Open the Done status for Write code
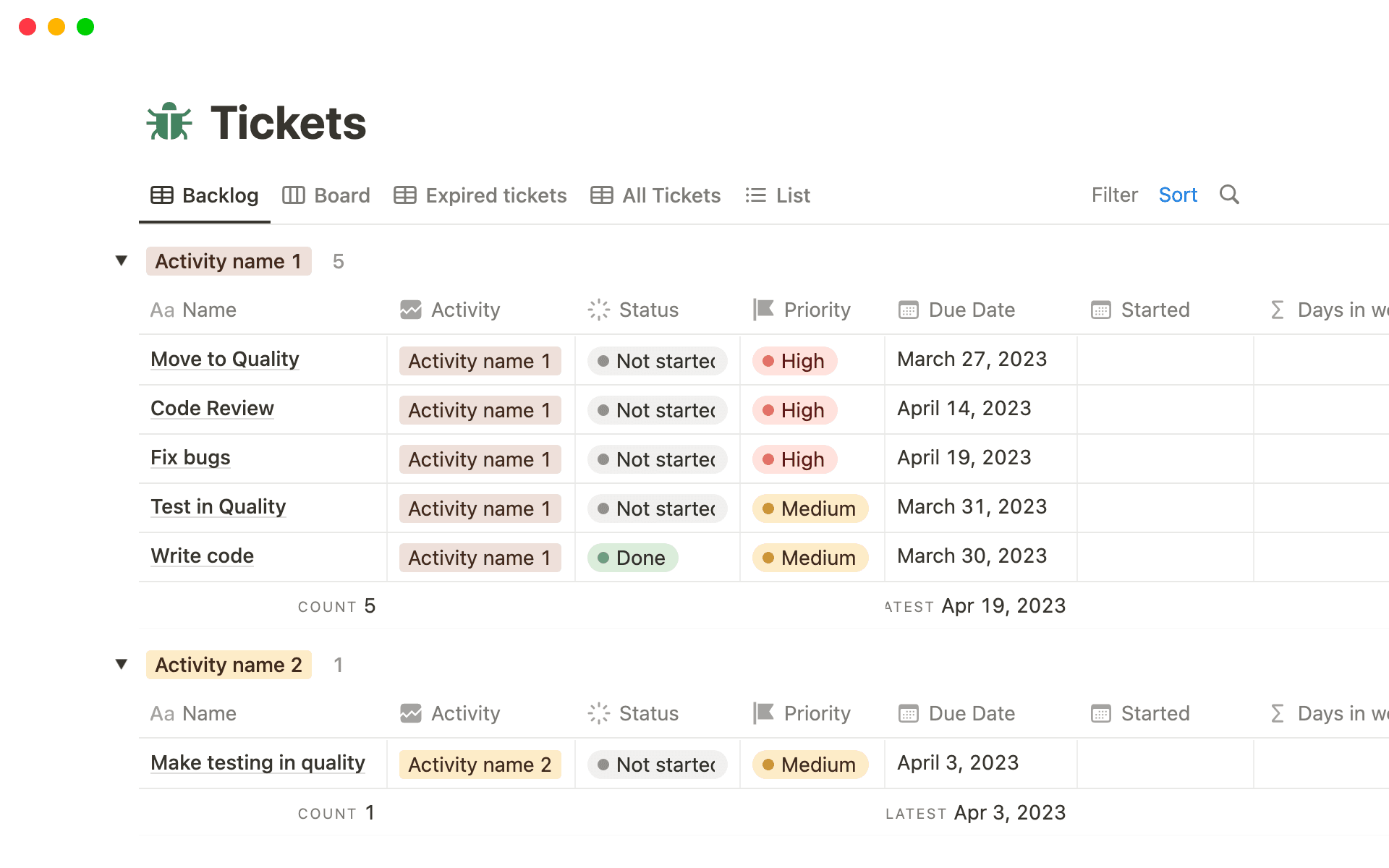 coord(632,558)
